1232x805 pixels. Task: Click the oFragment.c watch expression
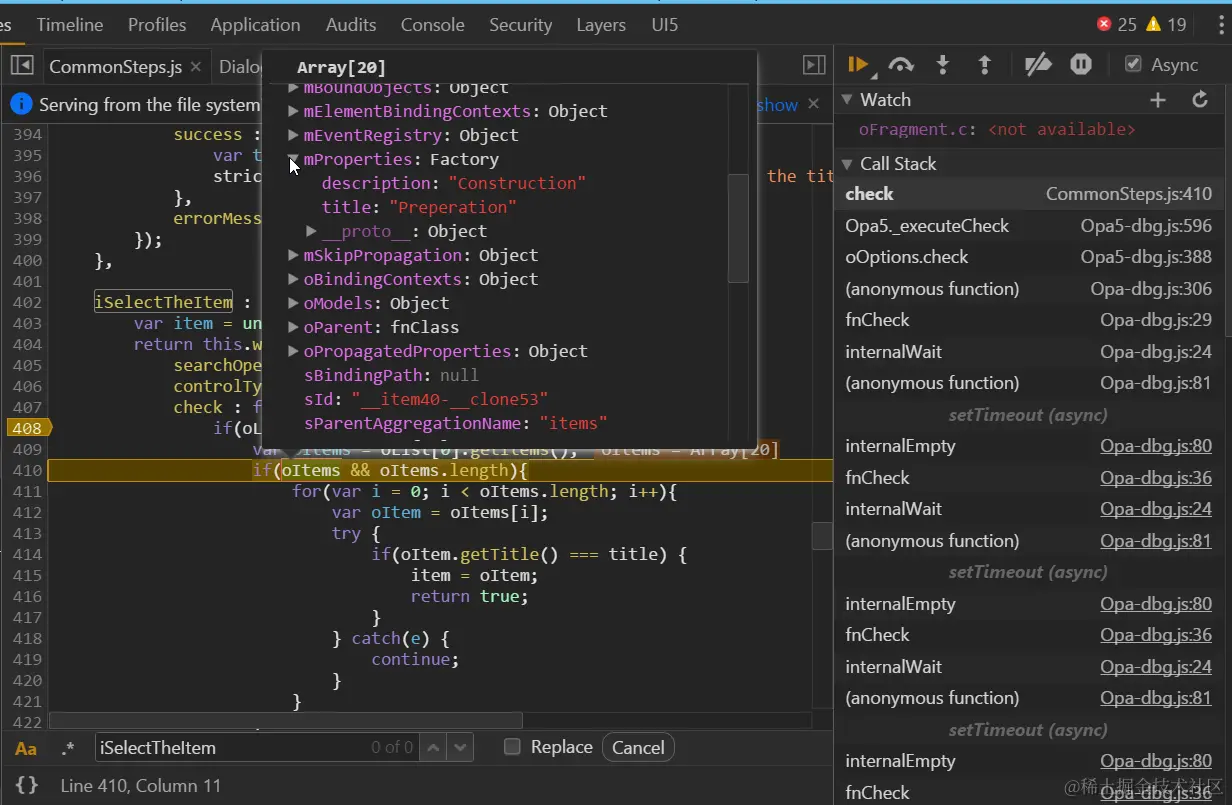click(997, 130)
